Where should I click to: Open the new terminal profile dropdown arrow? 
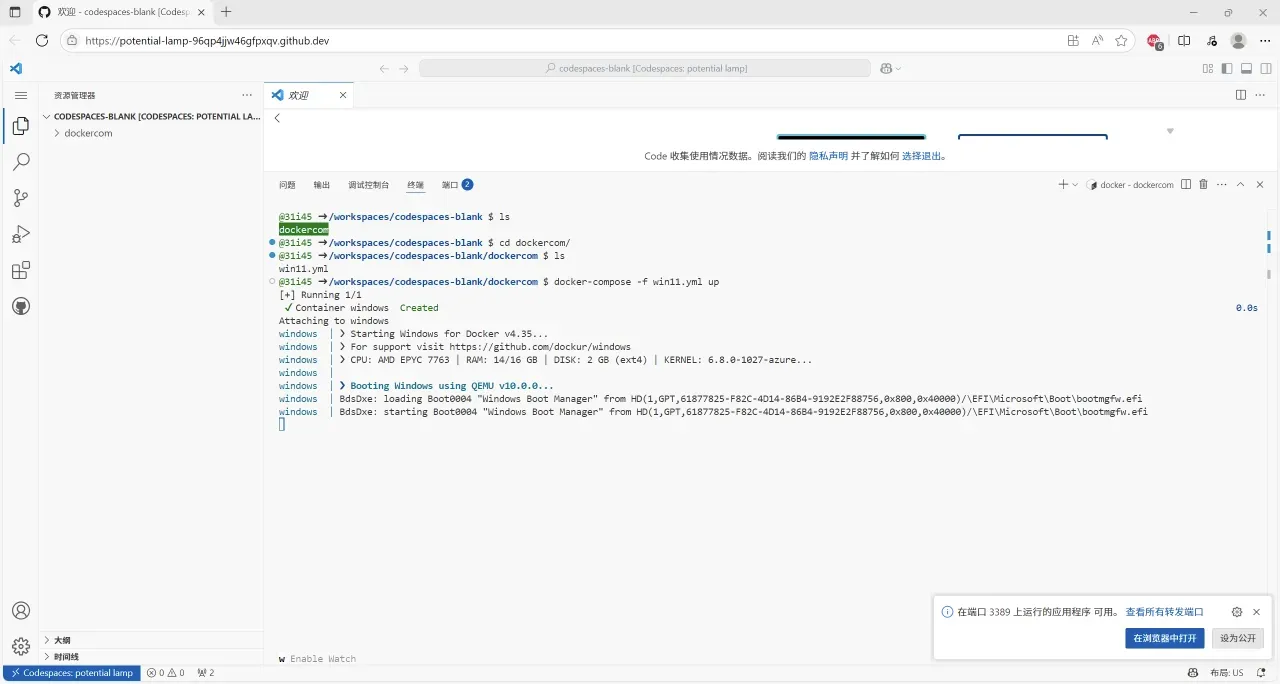[x=1075, y=185]
